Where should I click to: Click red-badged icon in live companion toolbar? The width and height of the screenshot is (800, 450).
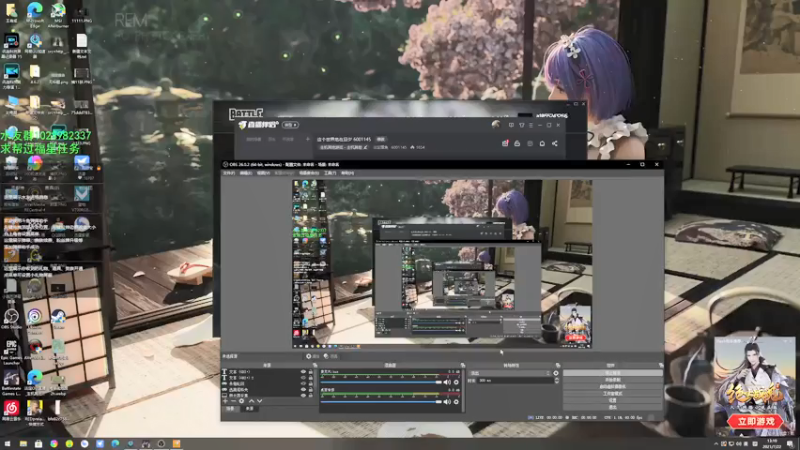(505, 143)
